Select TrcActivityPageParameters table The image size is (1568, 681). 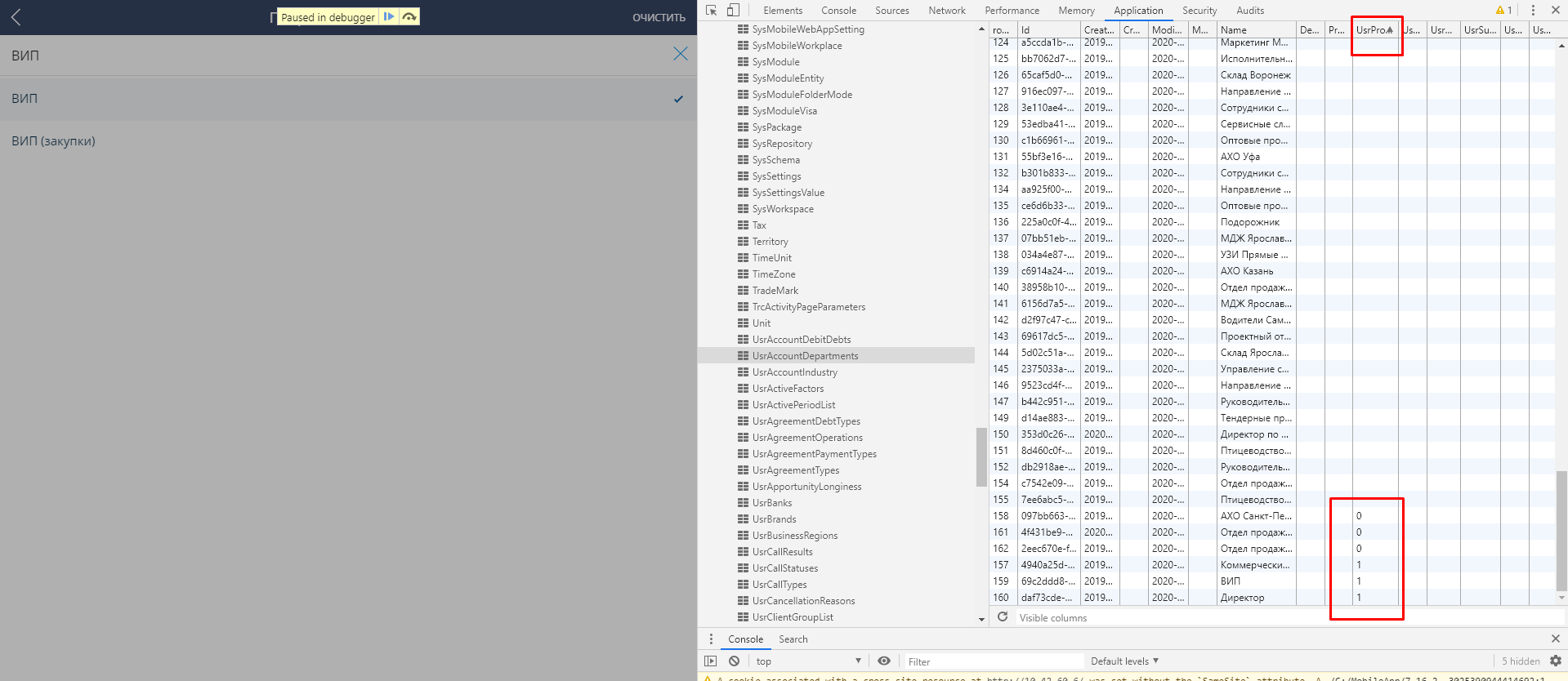(x=808, y=307)
